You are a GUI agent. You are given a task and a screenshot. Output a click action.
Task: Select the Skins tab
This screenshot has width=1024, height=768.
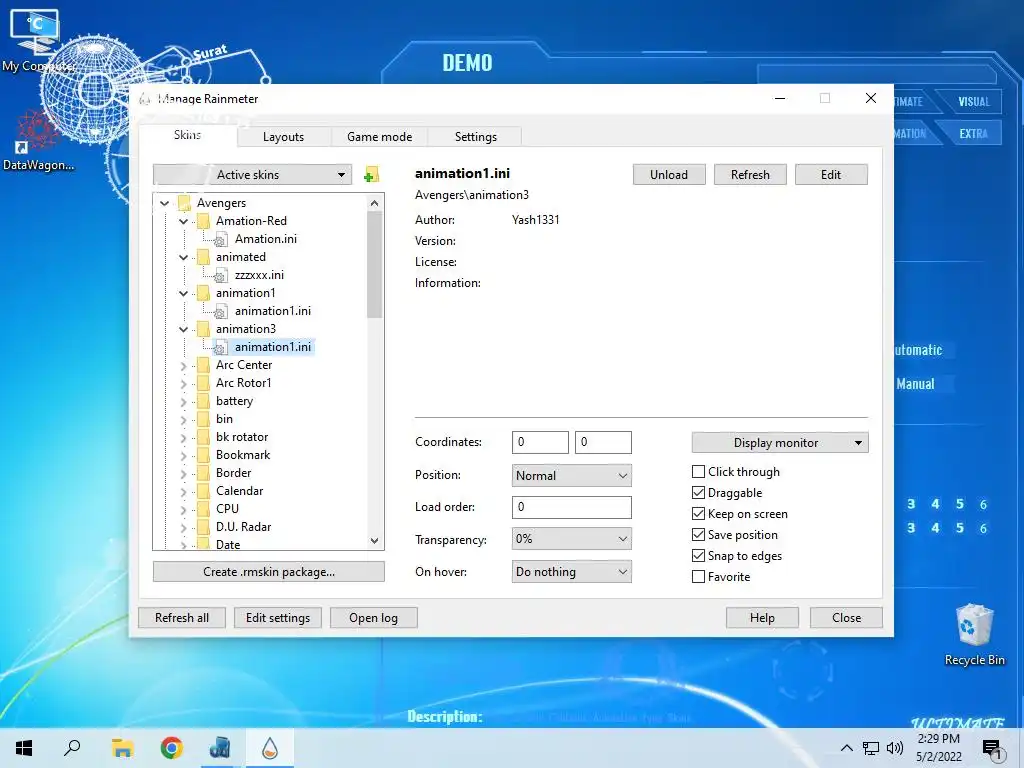pos(187,135)
